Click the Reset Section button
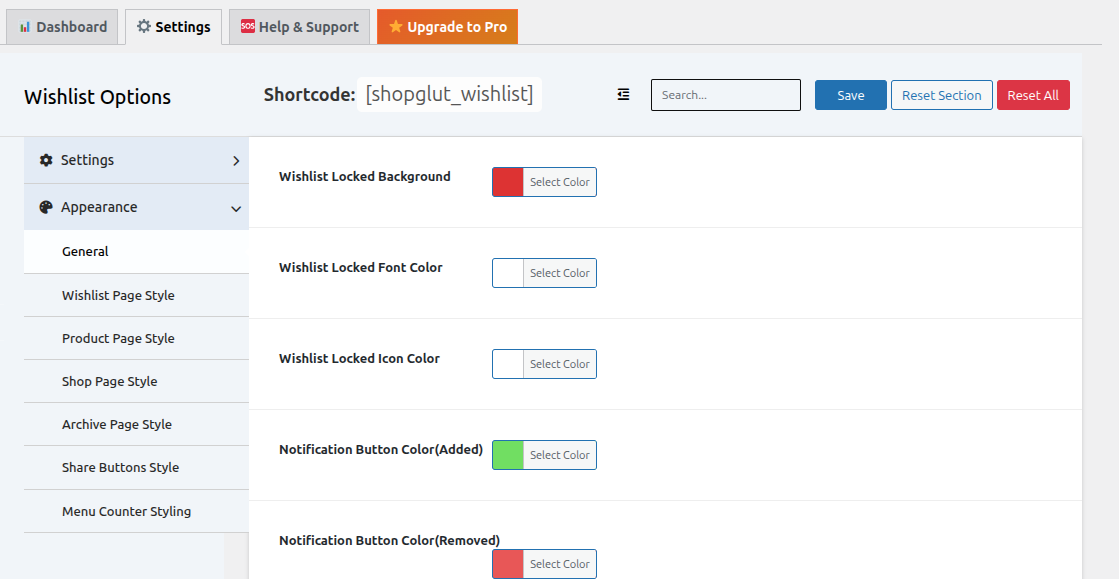Viewport: 1119px width, 579px height. click(941, 95)
